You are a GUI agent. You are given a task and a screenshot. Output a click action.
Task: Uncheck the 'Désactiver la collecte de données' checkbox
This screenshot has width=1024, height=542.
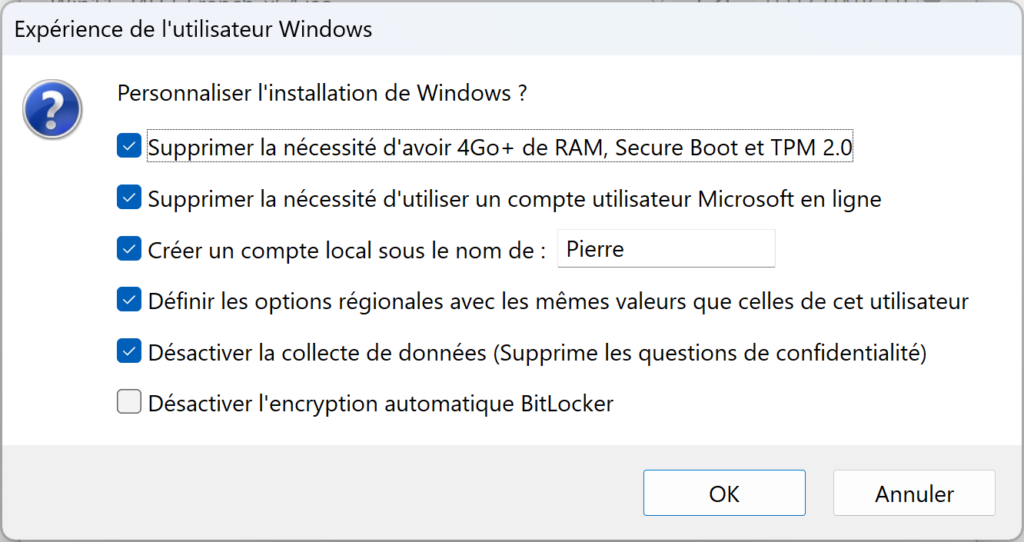coord(129,351)
